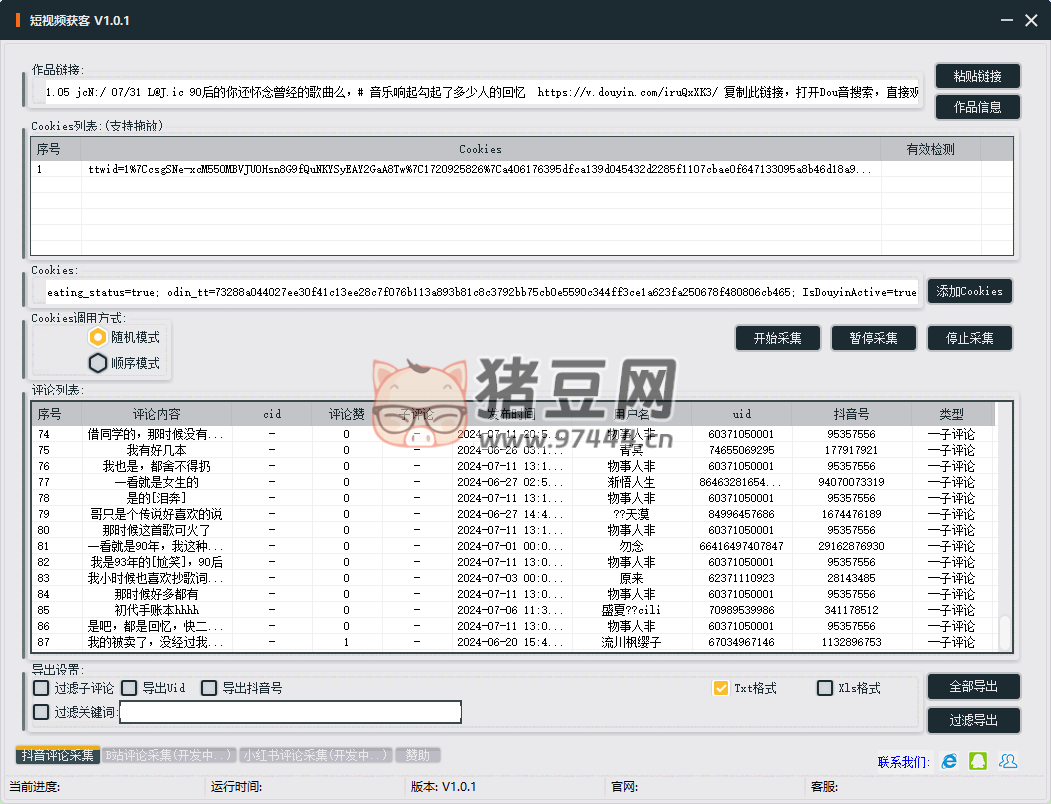Screen dimensions: 1051x804
Task: Select 顺序模式 radio option
Action: coord(98,363)
